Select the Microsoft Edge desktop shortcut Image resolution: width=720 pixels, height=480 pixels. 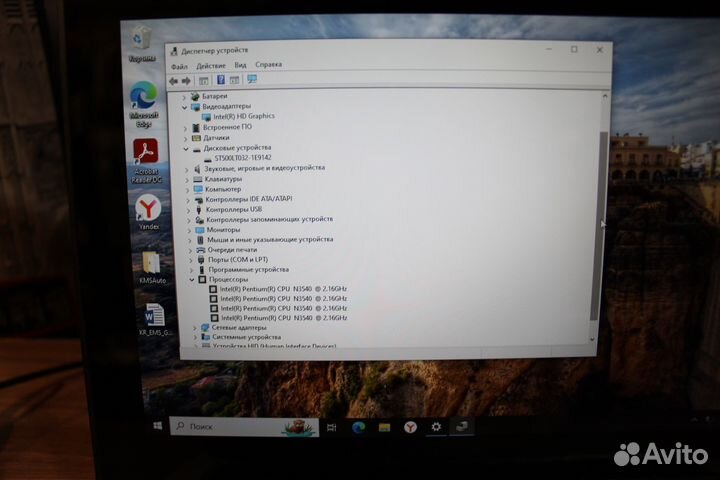point(143,105)
